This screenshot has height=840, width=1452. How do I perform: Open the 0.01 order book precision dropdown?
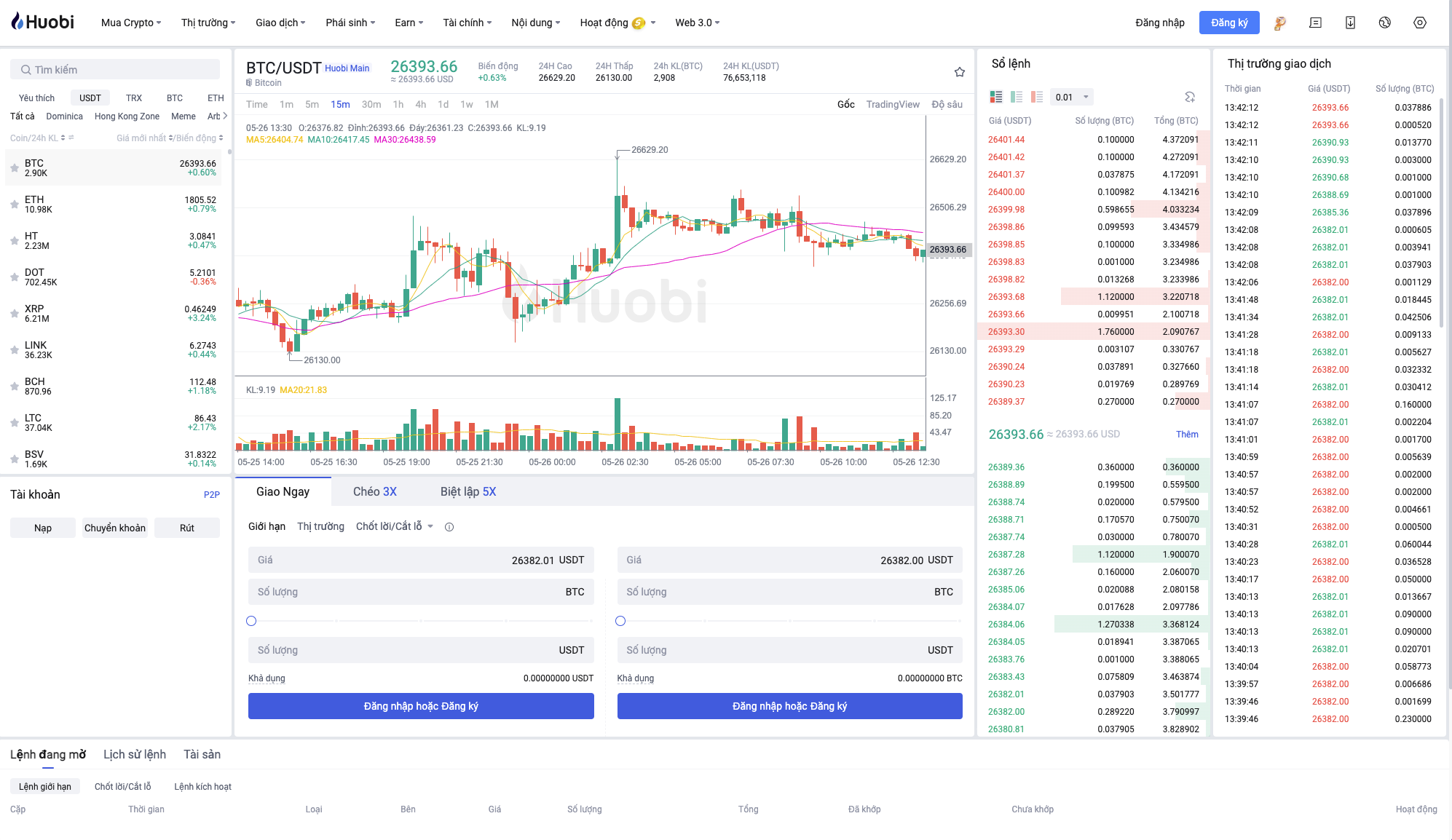(1072, 97)
